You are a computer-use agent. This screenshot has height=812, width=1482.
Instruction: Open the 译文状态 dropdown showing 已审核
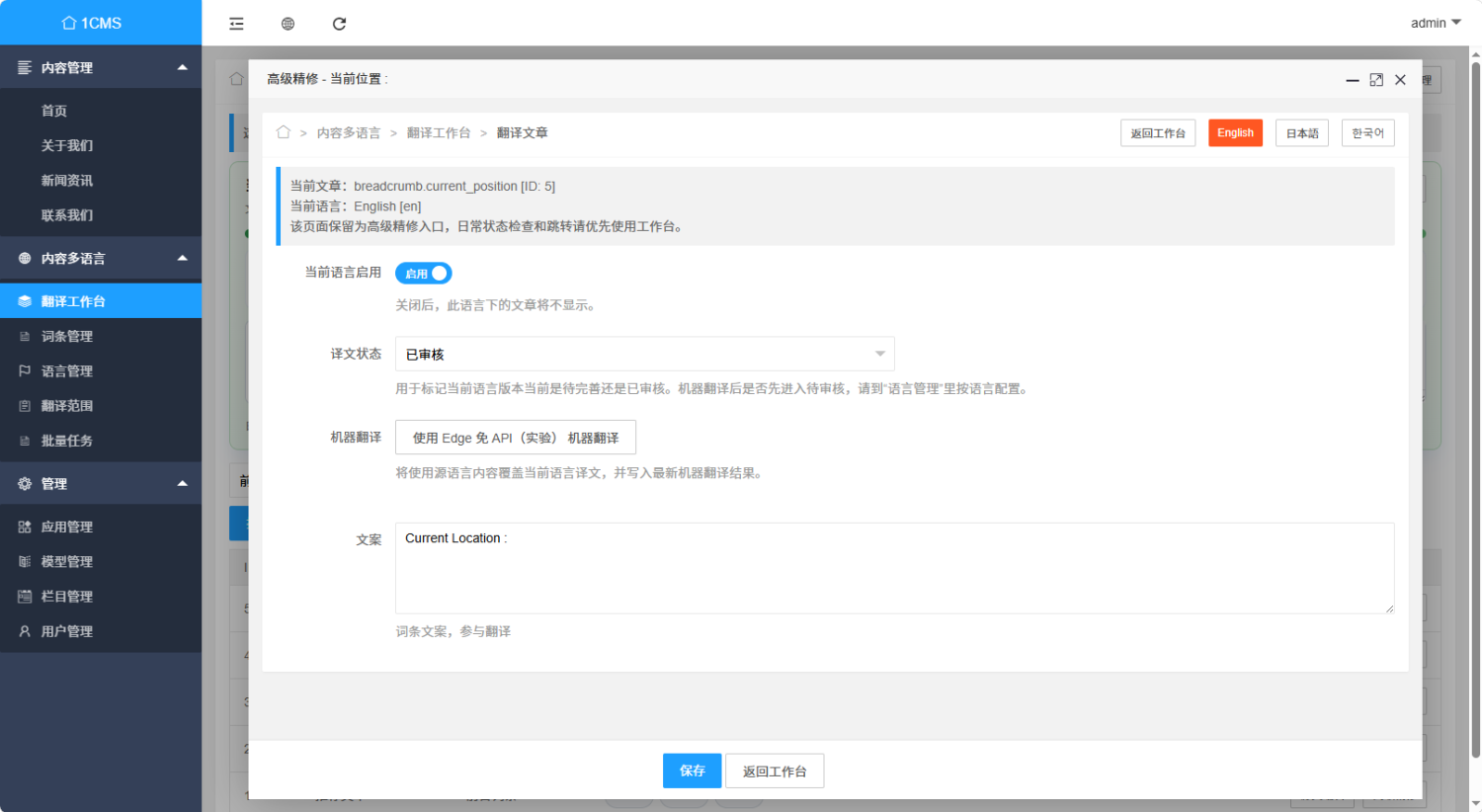pyautogui.click(x=645, y=354)
